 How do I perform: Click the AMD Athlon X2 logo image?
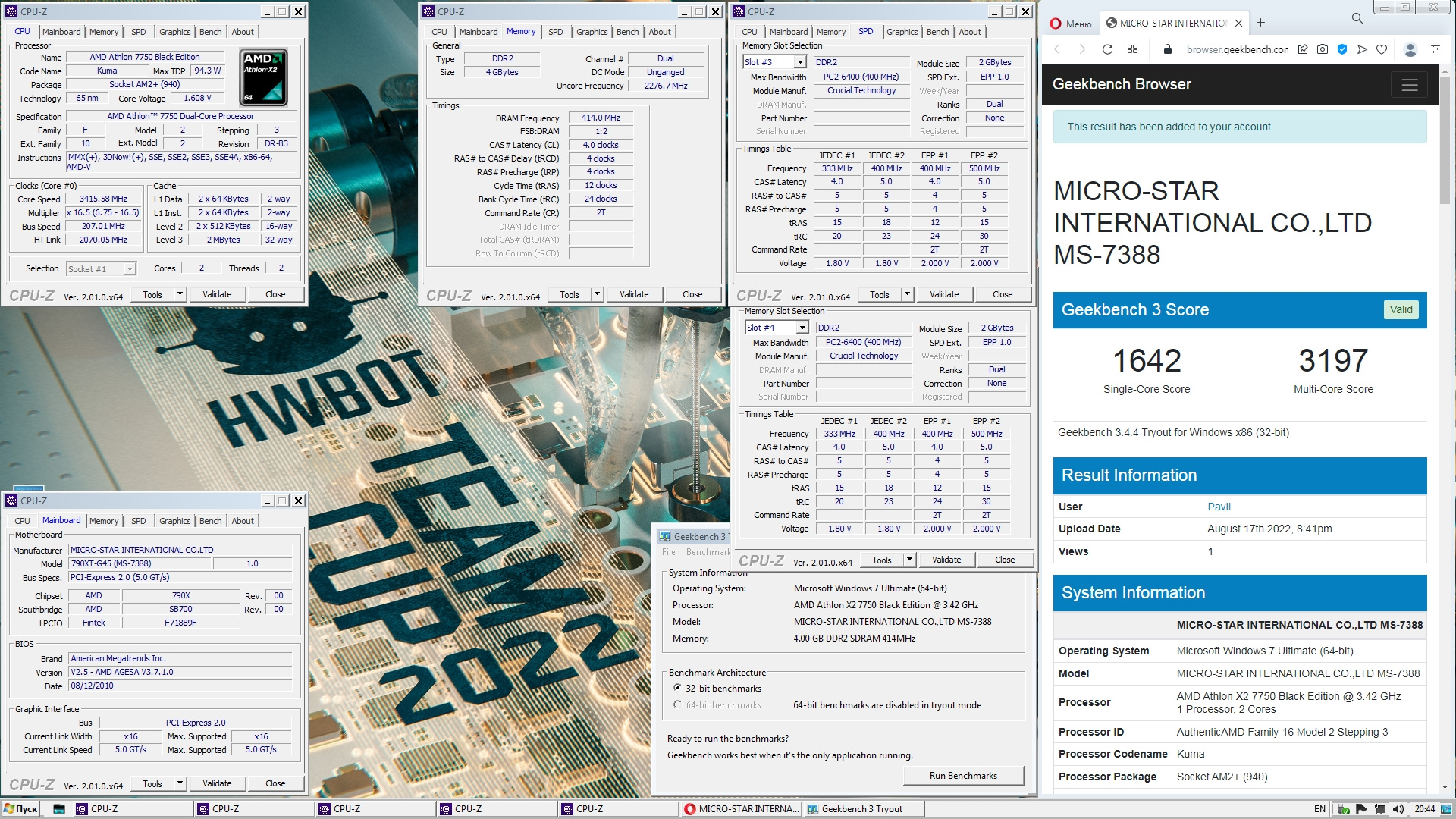point(263,76)
